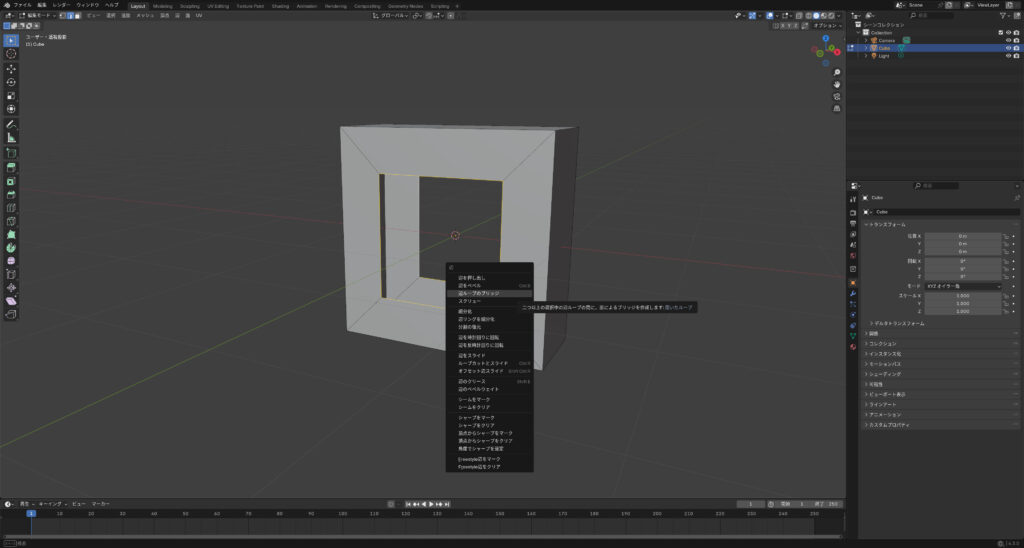Expand the Camera item in the outliner

coord(866,40)
